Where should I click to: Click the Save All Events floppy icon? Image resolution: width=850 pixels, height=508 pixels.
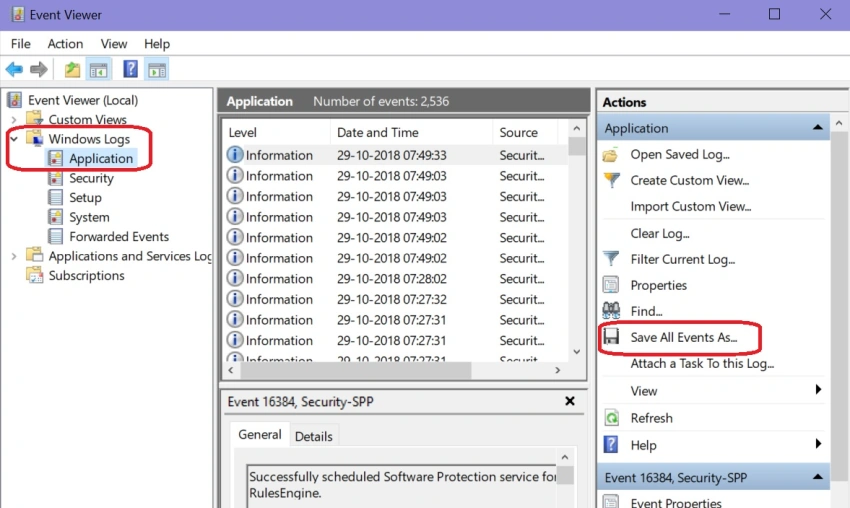point(611,337)
